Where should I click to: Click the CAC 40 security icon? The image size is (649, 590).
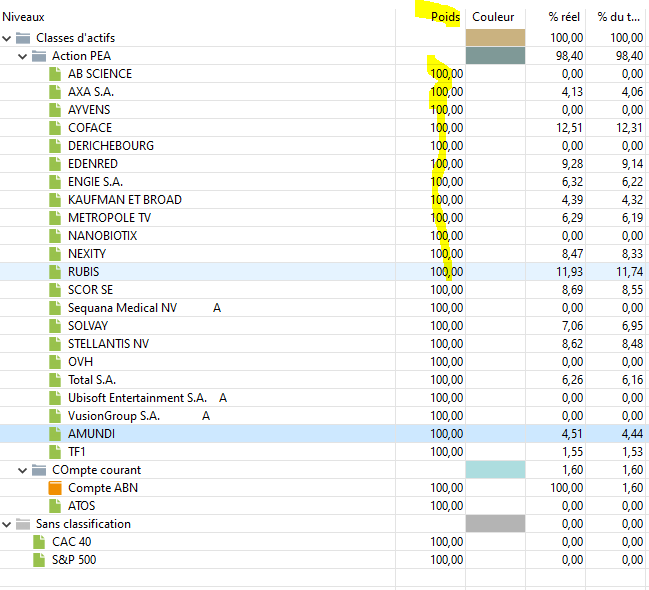(39, 542)
